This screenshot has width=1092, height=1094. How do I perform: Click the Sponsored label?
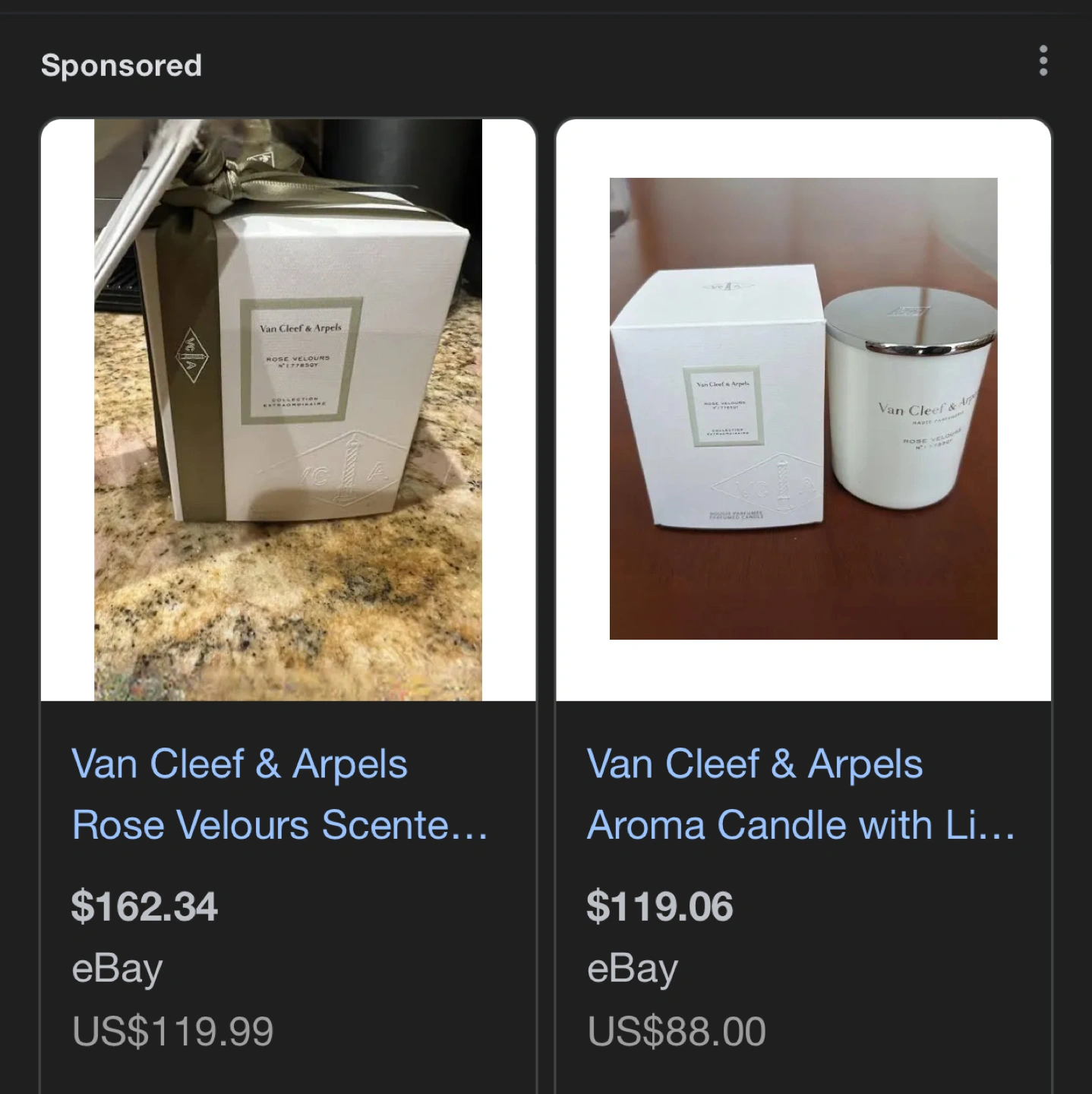point(122,65)
